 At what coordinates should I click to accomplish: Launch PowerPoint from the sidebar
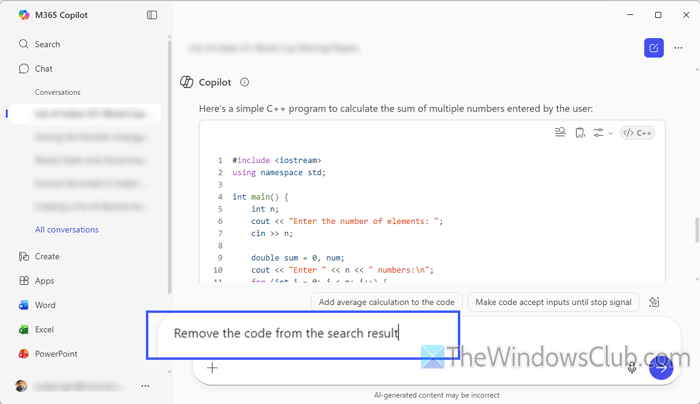pos(48,354)
